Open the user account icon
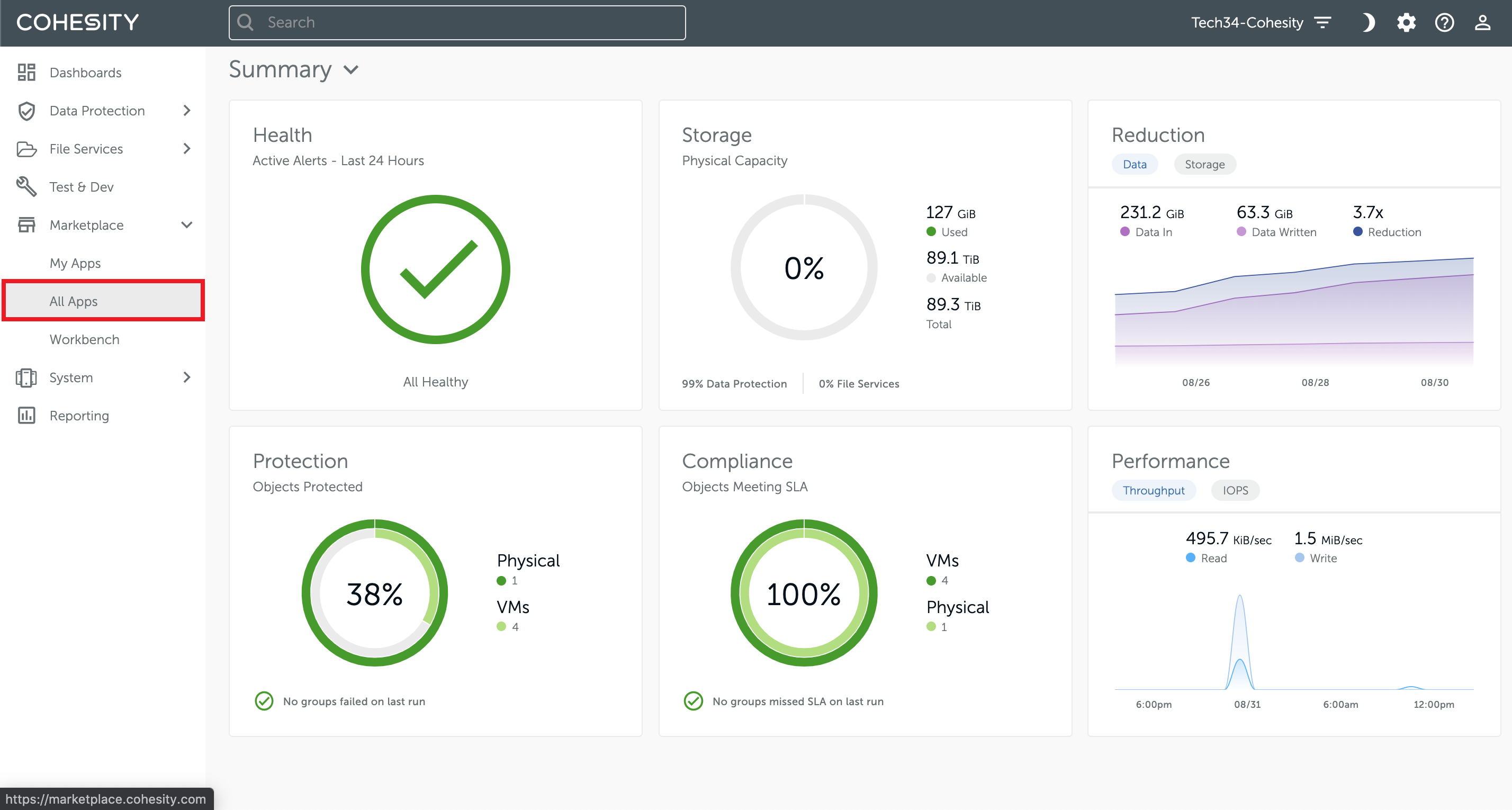Viewport: 1512px width, 810px height. point(1483,22)
